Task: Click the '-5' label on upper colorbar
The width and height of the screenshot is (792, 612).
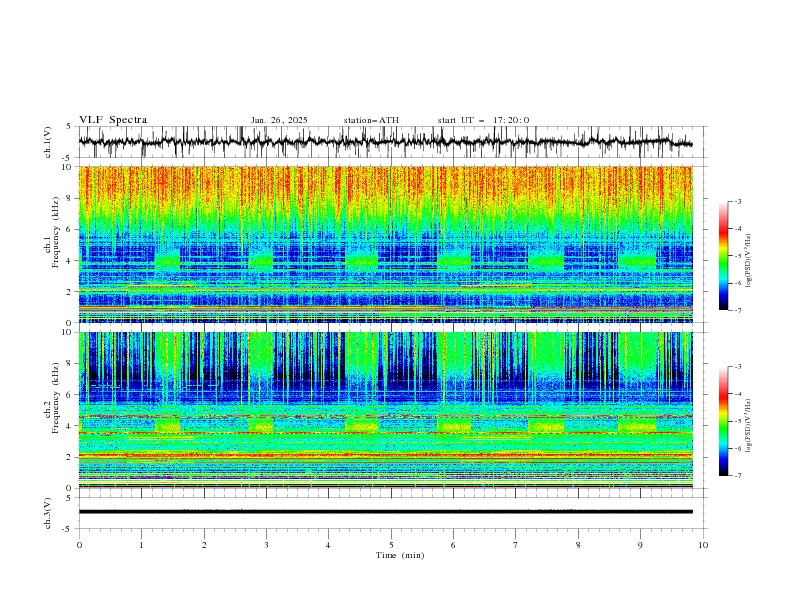Action: tap(738, 256)
